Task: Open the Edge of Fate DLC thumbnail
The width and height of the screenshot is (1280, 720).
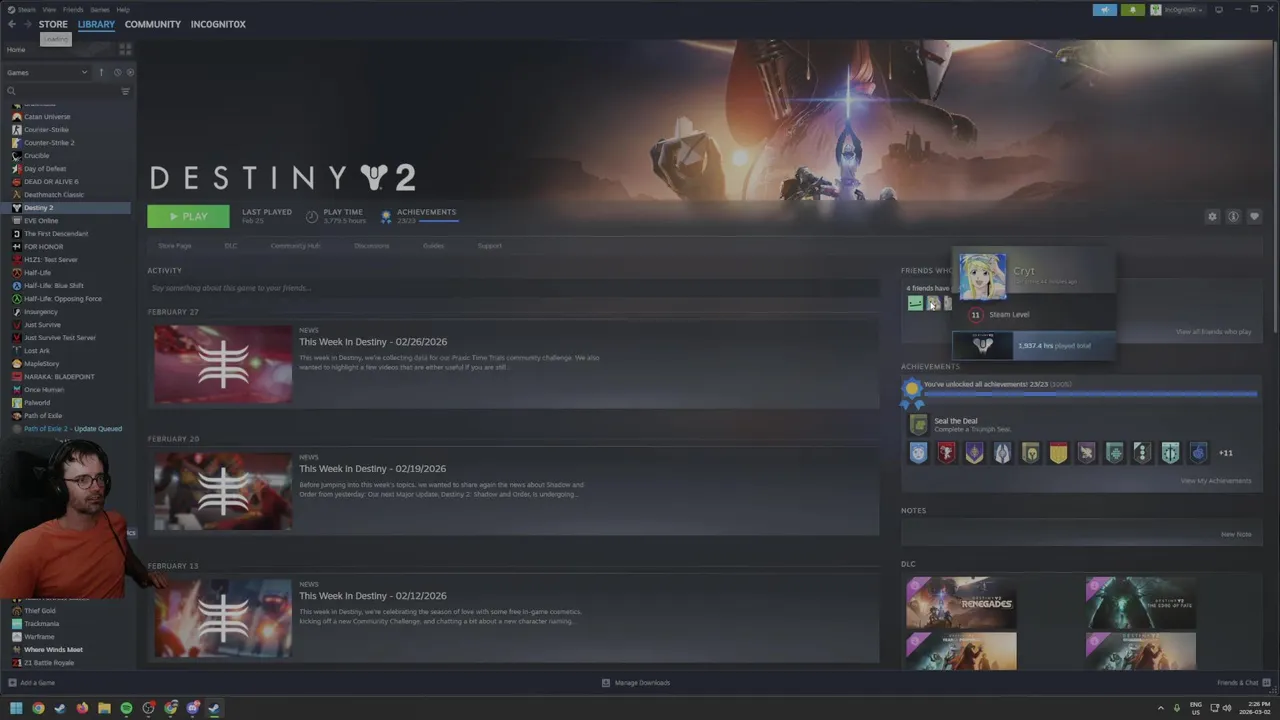Action: 1140,602
